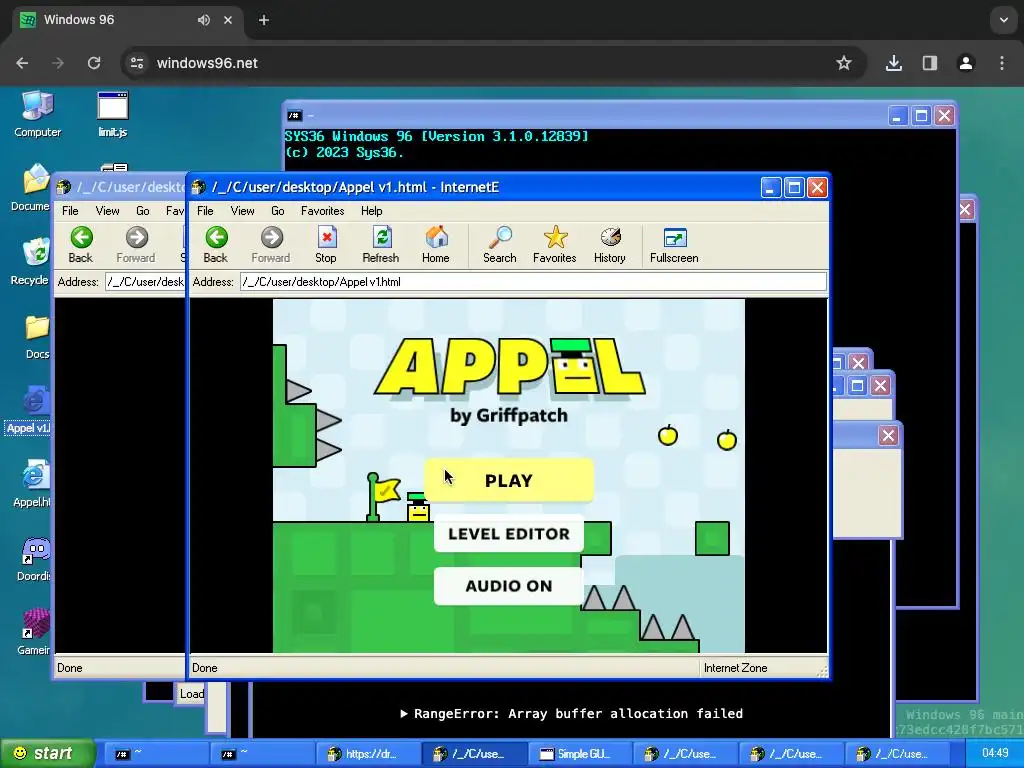Screen dimensions: 1024x768
Task: Open Chrome three-dot menu
Action: click(1002, 63)
